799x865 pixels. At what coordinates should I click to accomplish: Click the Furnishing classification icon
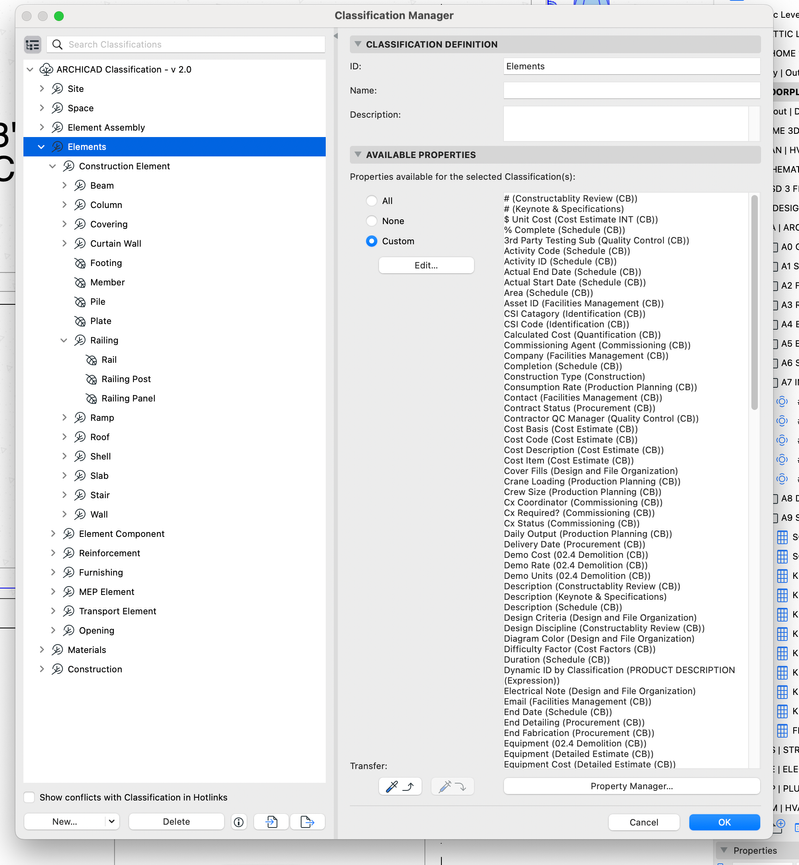68,573
